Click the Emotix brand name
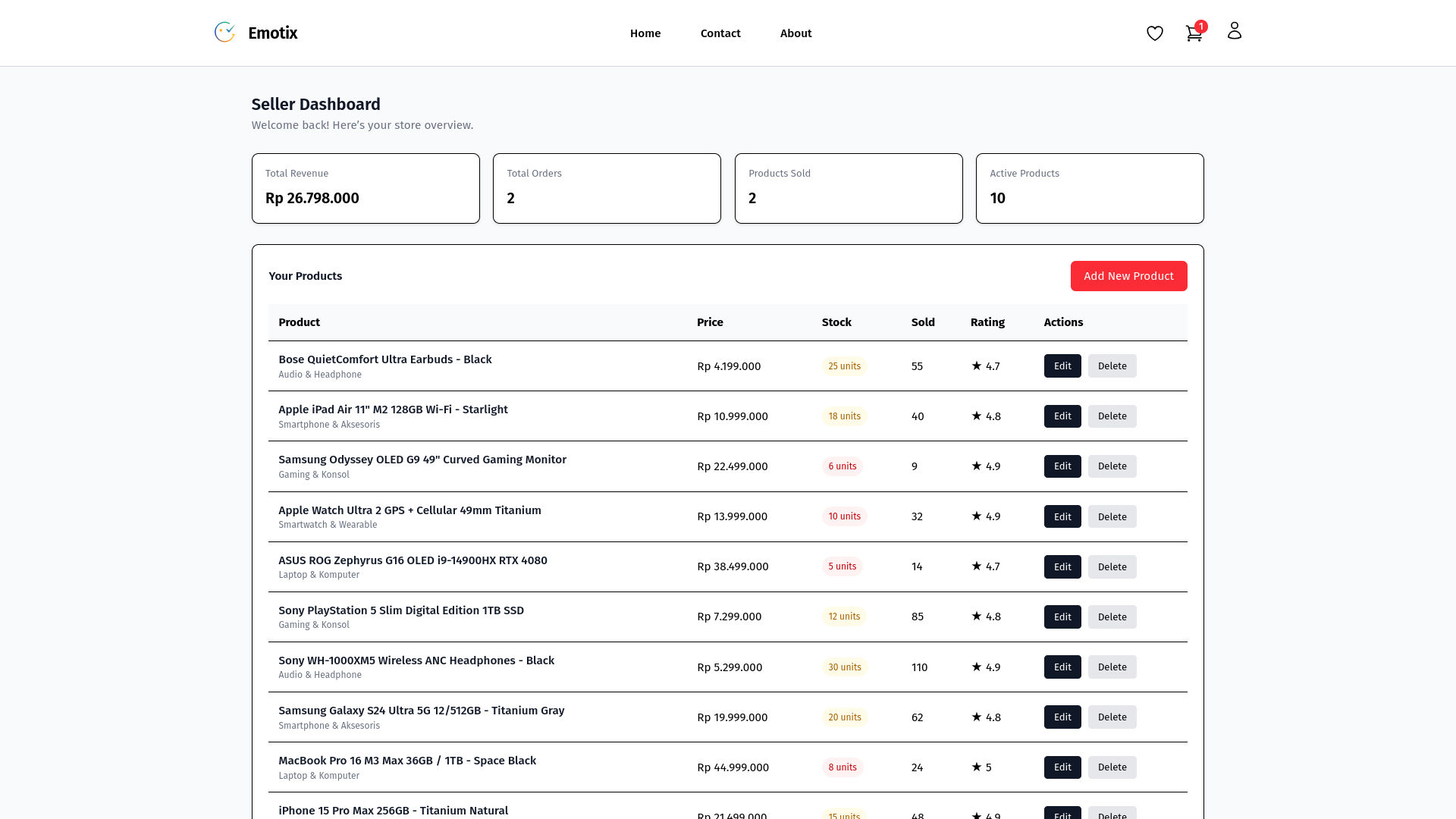1456x819 pixels. click(273, 33)
